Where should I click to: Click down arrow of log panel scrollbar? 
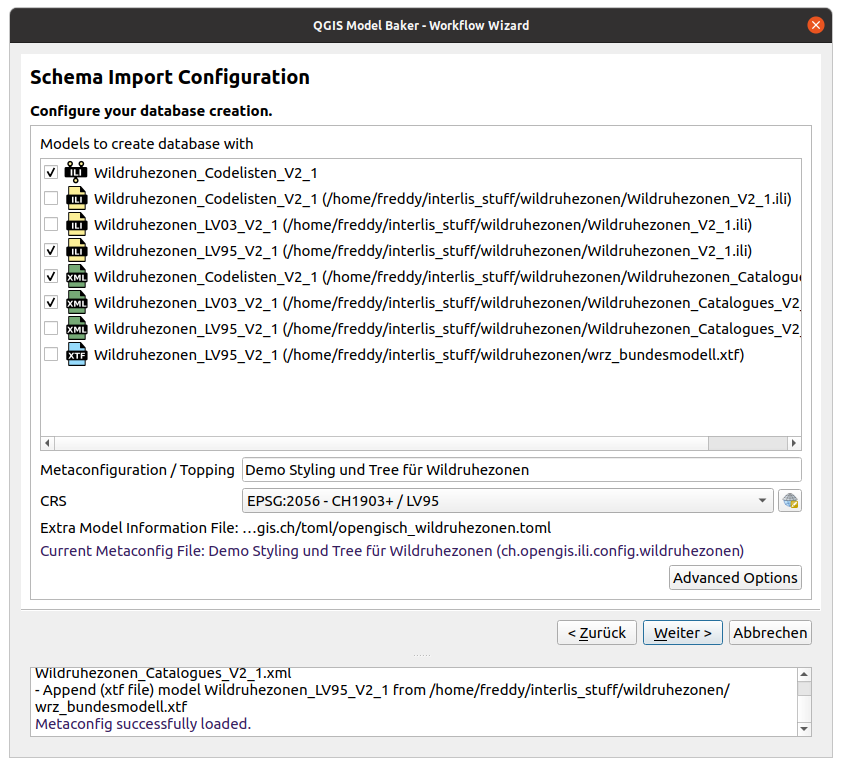pos(804,729)
